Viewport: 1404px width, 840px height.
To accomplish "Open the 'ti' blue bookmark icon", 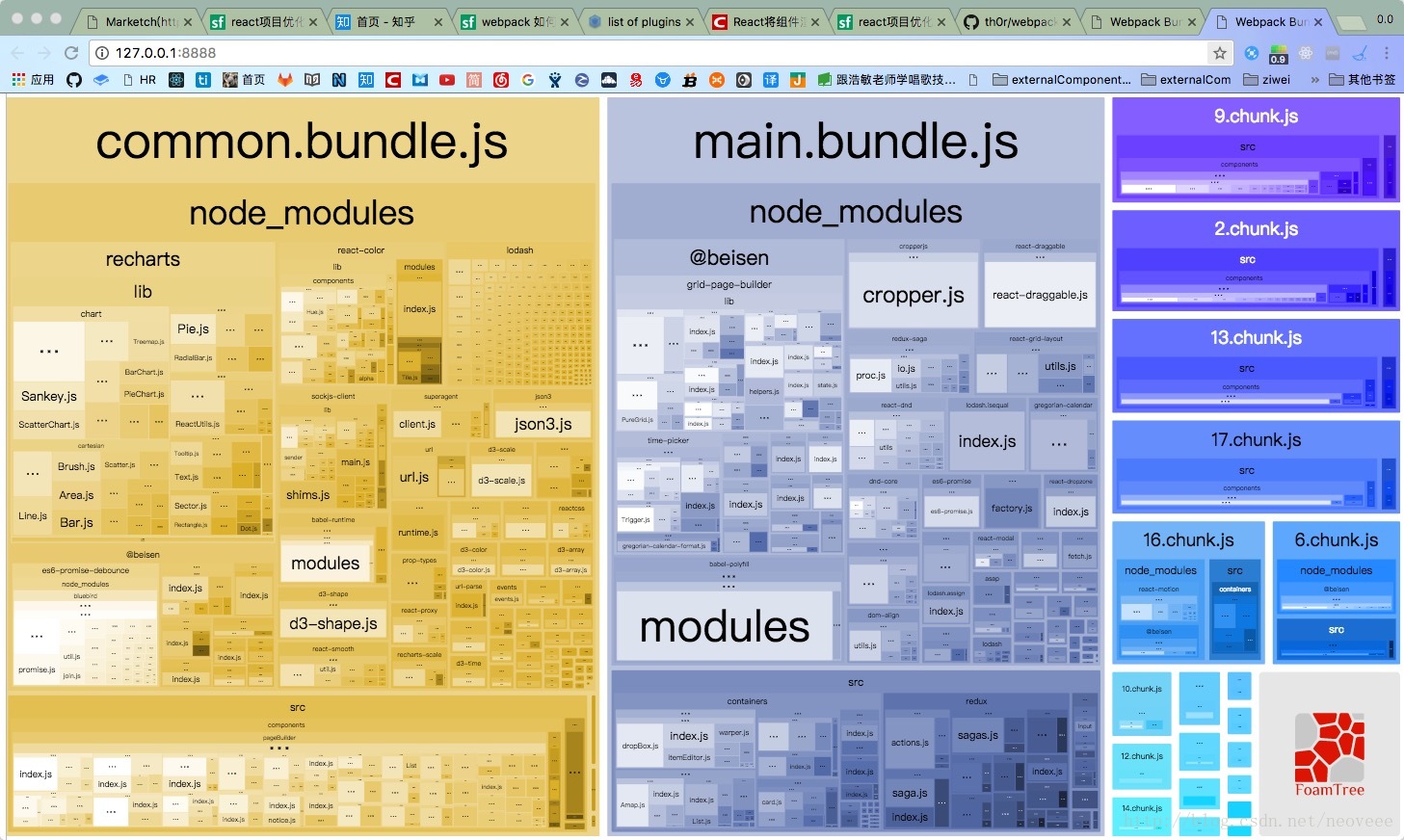I will [203, 80].
